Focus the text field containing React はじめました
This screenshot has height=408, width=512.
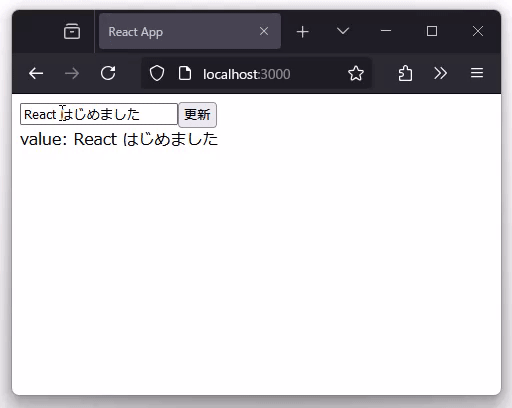click(x=99, y=114)
